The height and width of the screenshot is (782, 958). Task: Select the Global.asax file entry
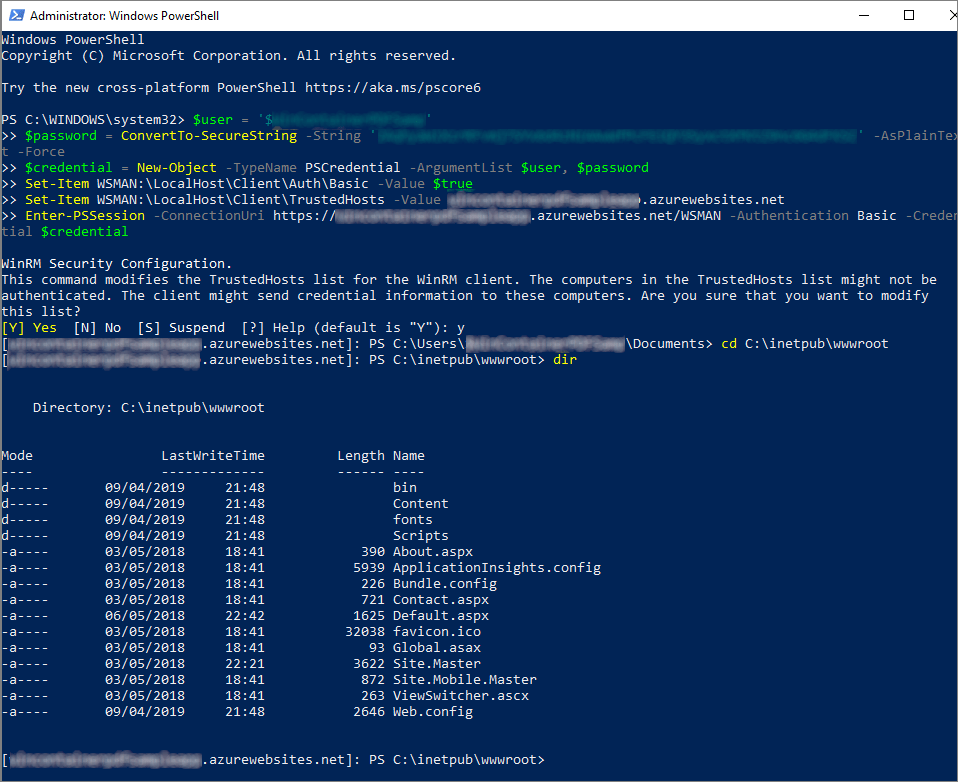pyautogui.click(x=436, y=647)
